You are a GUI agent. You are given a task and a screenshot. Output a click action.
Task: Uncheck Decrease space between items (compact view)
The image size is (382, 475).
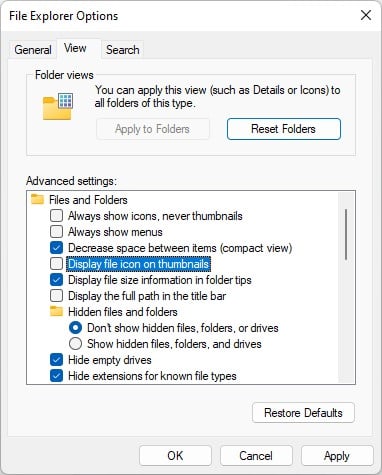56,248
